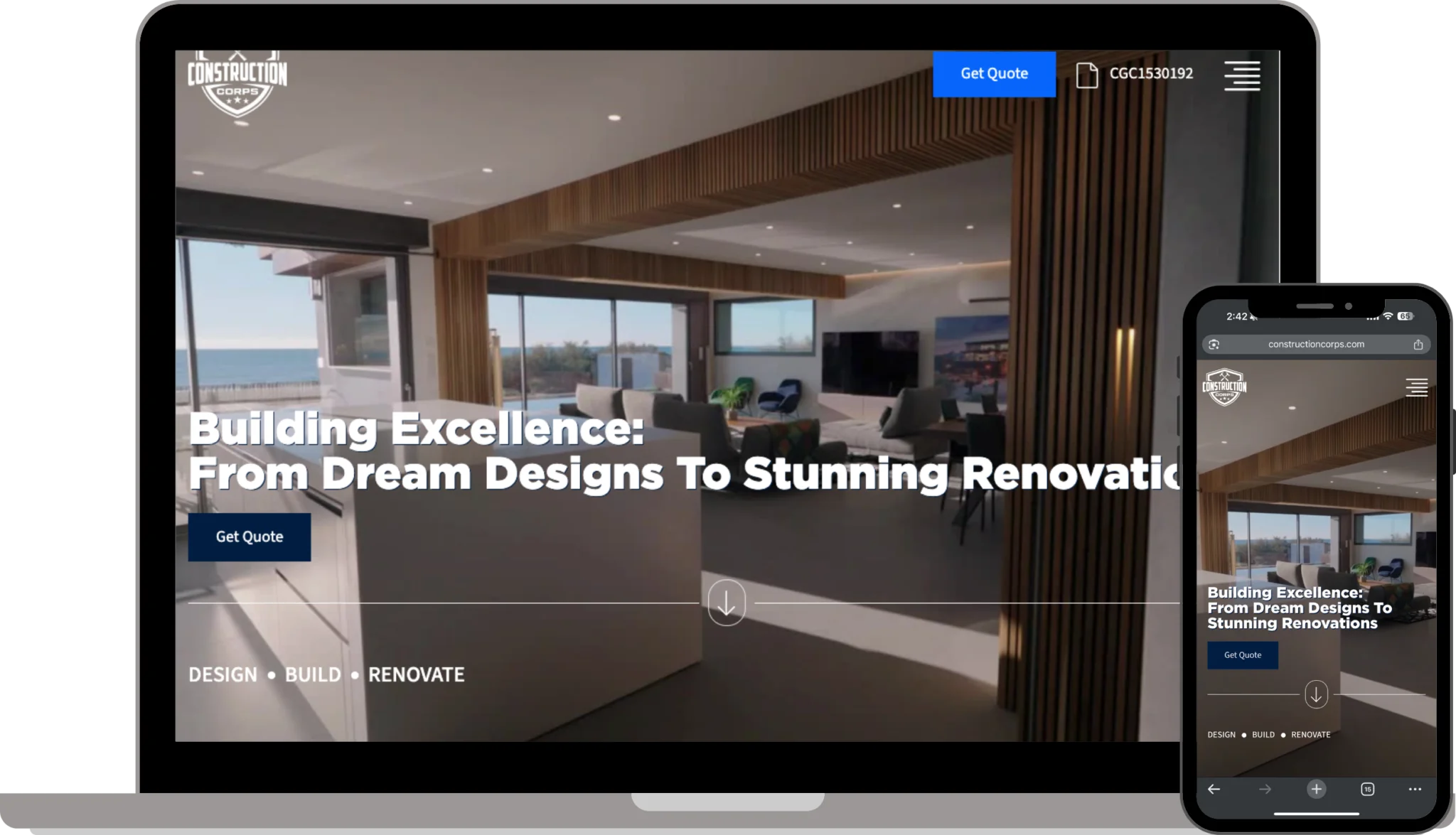The height and width of the screenshot is (835, 1456).
Task: Click the CGC1530192 license number link
Action: point(1151,74)
